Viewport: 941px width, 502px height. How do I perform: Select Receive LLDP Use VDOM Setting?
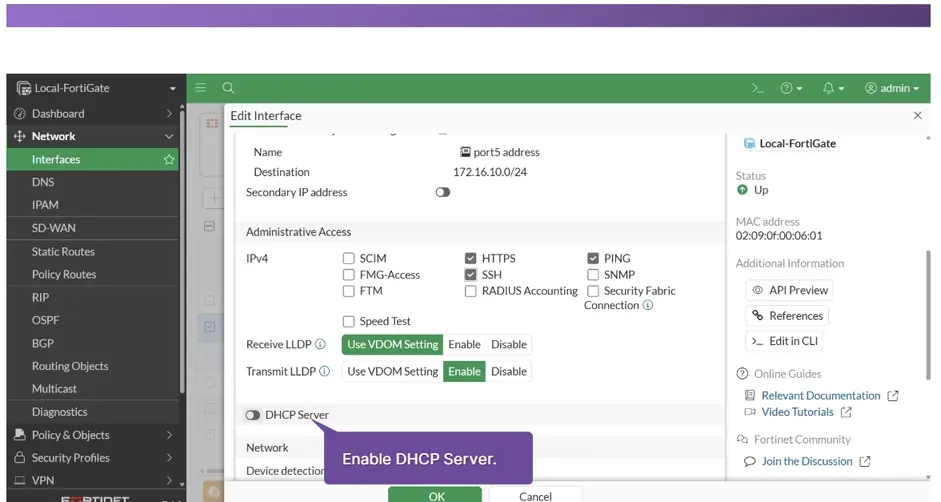coord(392,344)
